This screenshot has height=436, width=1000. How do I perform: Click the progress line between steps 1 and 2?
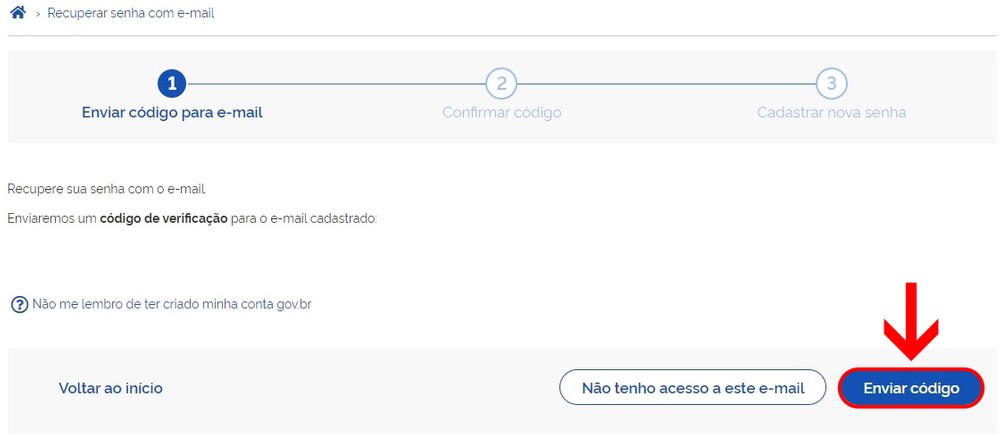[336, 83]
